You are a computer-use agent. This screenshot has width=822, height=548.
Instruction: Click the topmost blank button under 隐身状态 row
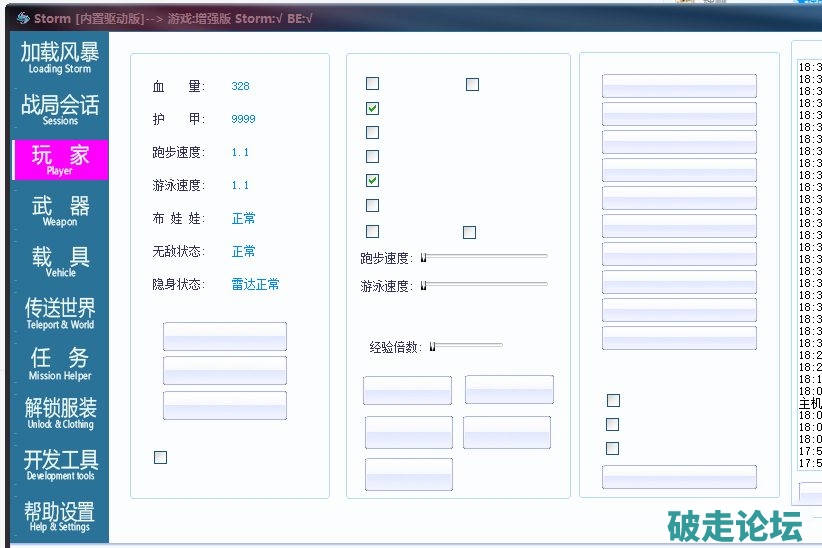click(x=225, y=336)
